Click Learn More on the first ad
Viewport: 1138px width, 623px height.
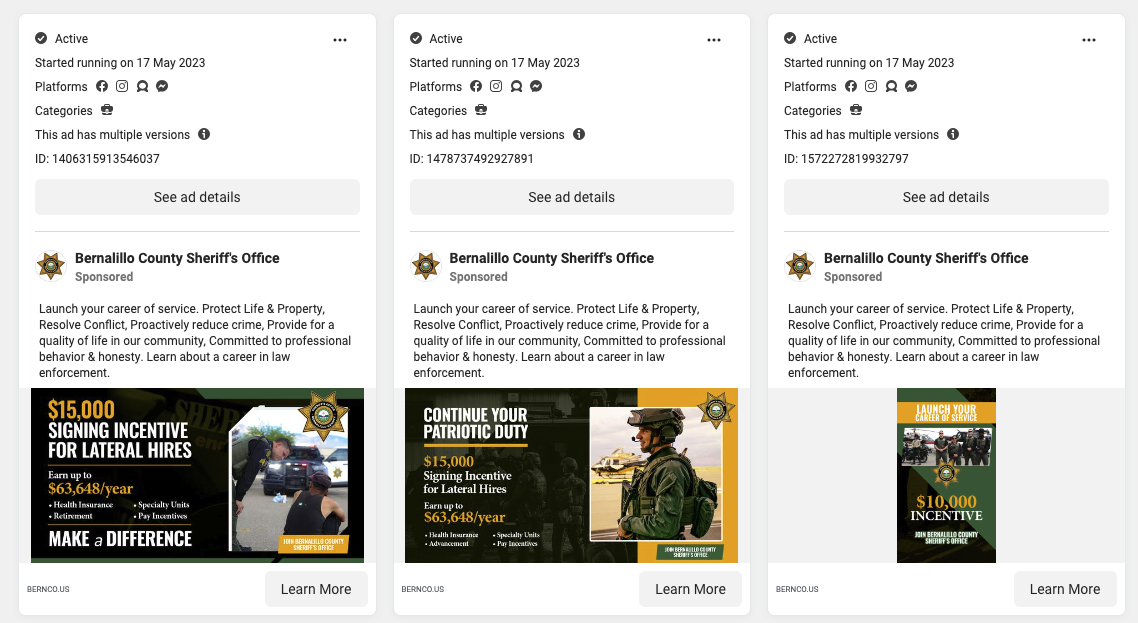point(316,589)
